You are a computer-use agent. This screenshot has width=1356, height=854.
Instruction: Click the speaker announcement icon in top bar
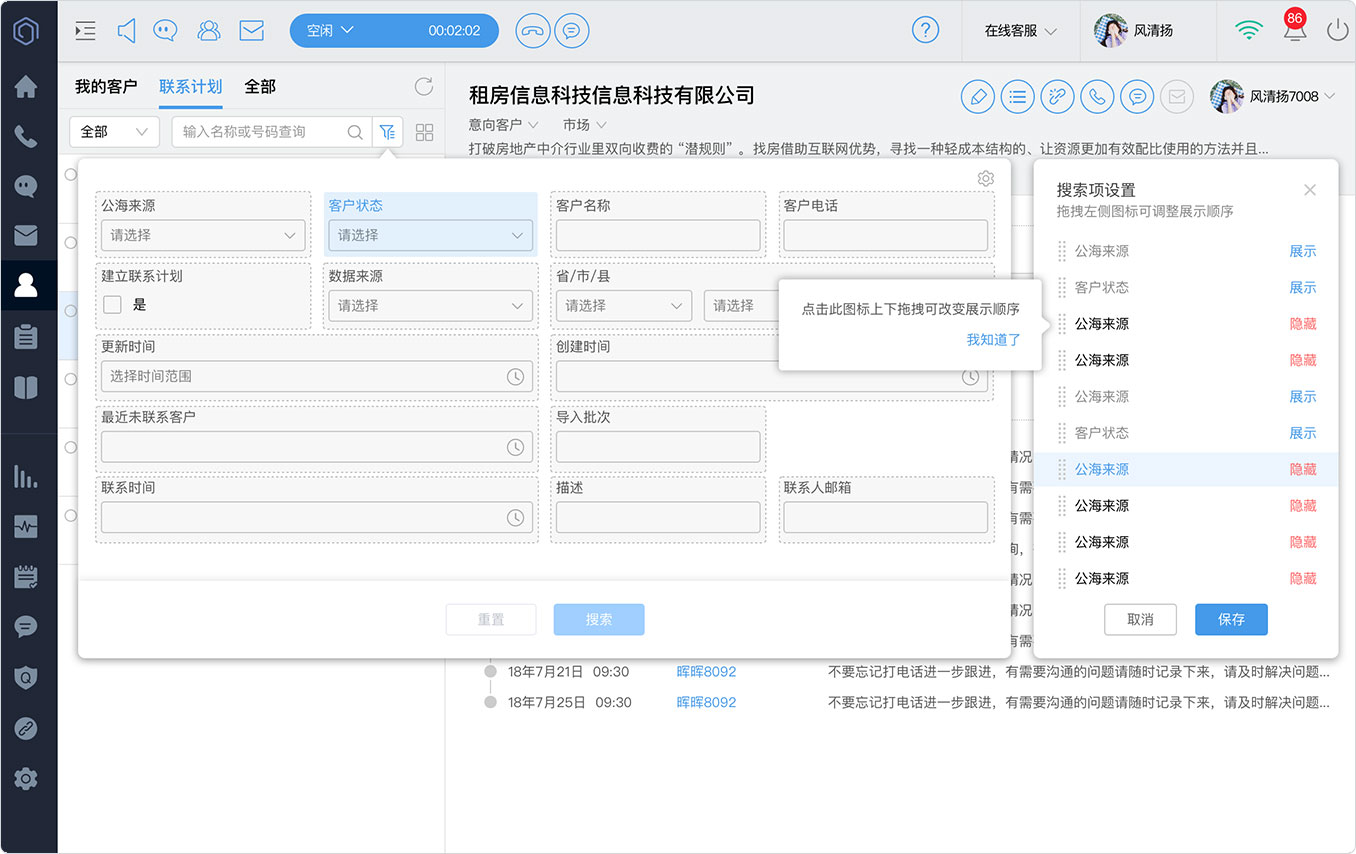coord(126,30)
